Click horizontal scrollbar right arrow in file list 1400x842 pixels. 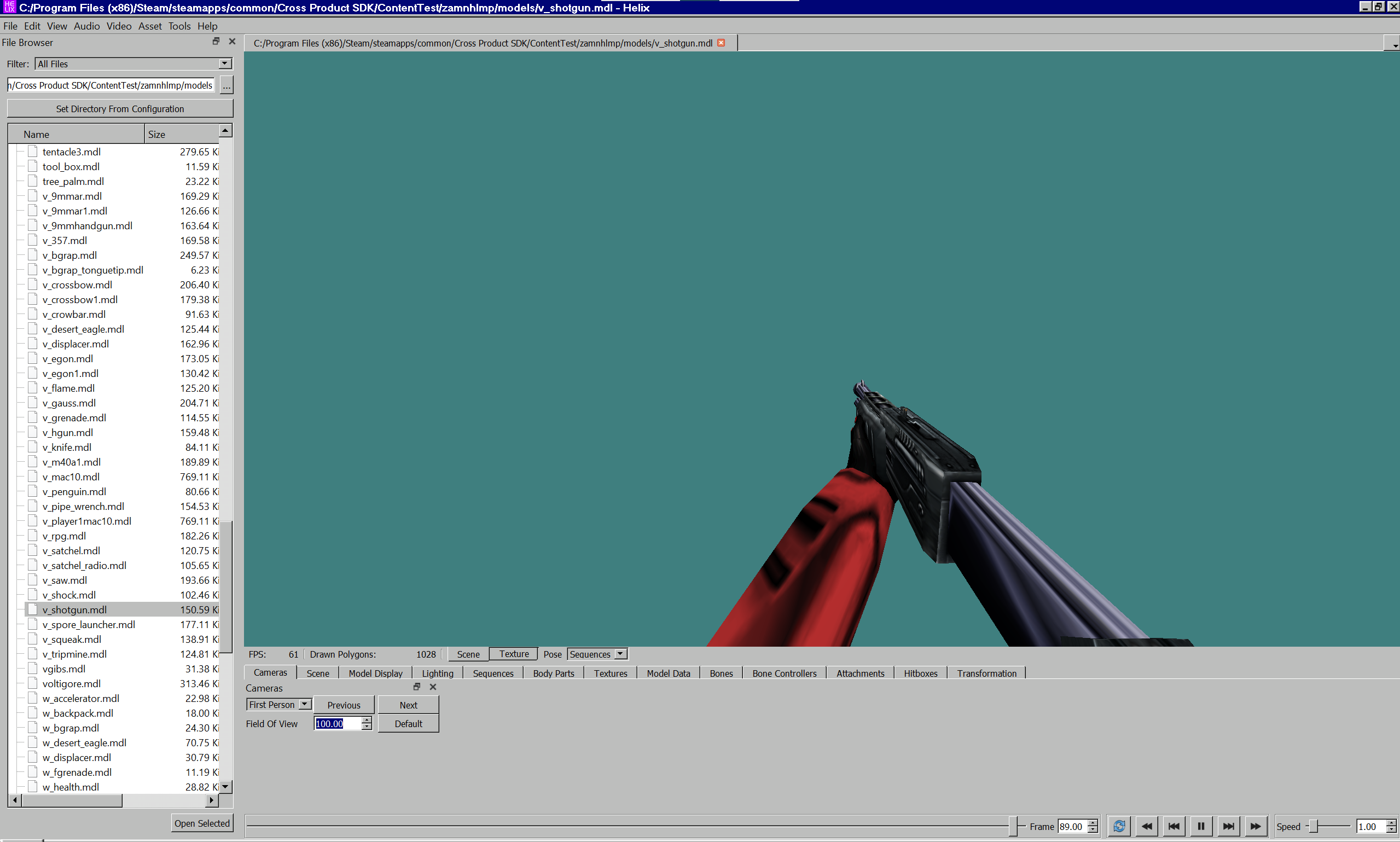(211, 800)
